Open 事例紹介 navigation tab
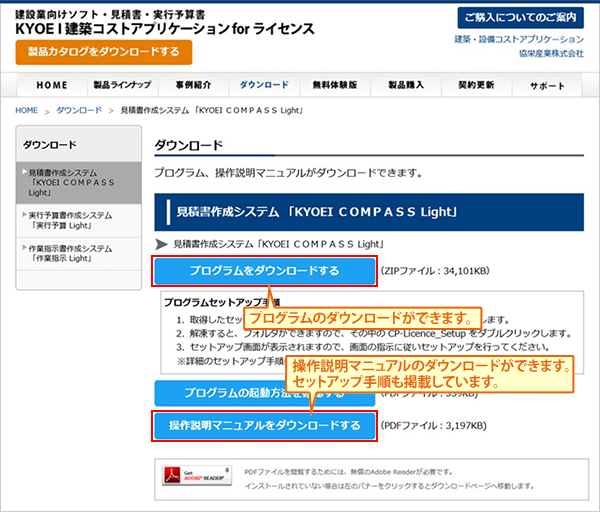Screen dimensions: 600x512 [193, 85]
